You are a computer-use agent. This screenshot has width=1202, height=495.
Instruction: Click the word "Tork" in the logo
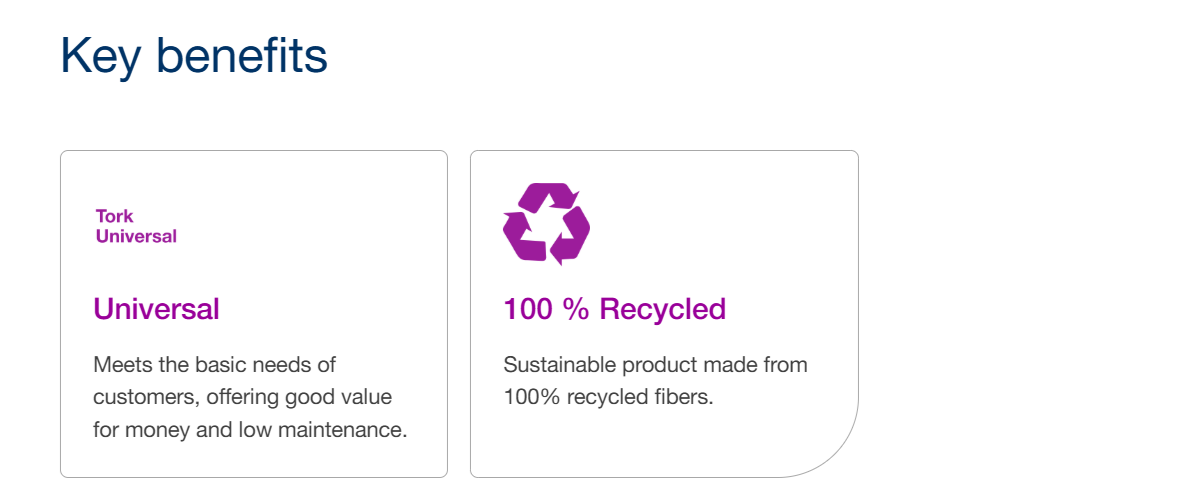click(114, 216)
